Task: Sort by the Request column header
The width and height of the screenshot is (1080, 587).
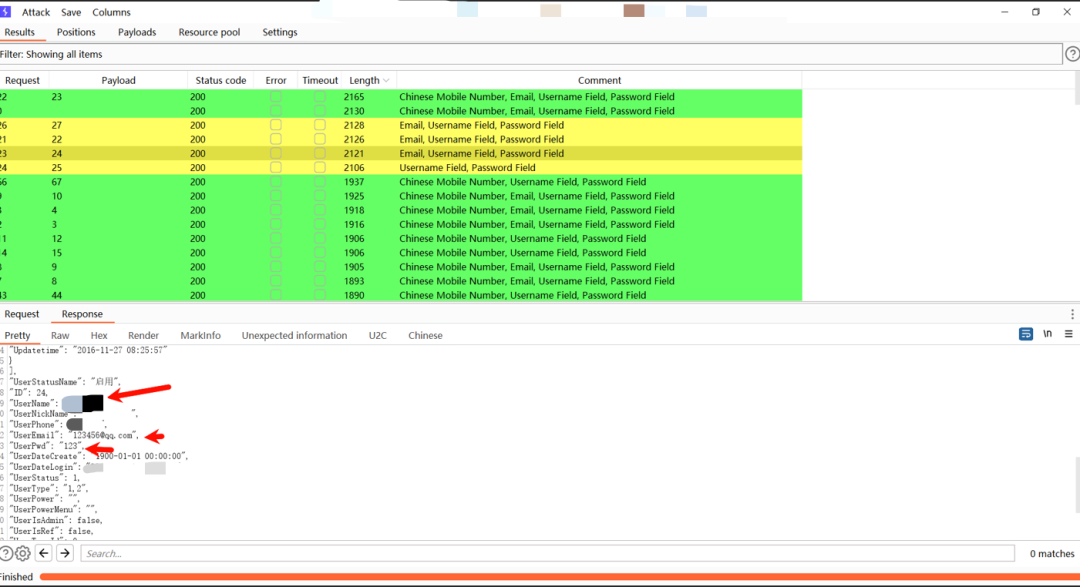Action: pos(23,81)
